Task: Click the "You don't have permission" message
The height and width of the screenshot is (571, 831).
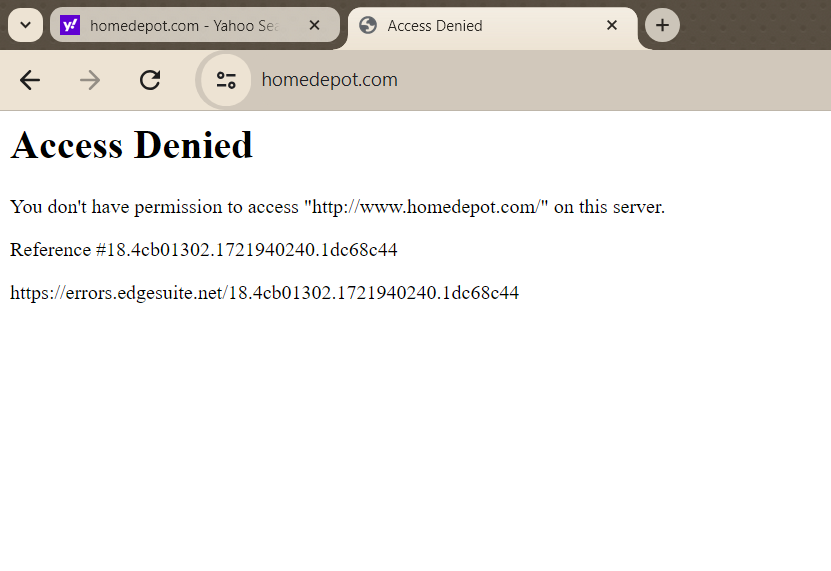Action: tap(337, 207)
